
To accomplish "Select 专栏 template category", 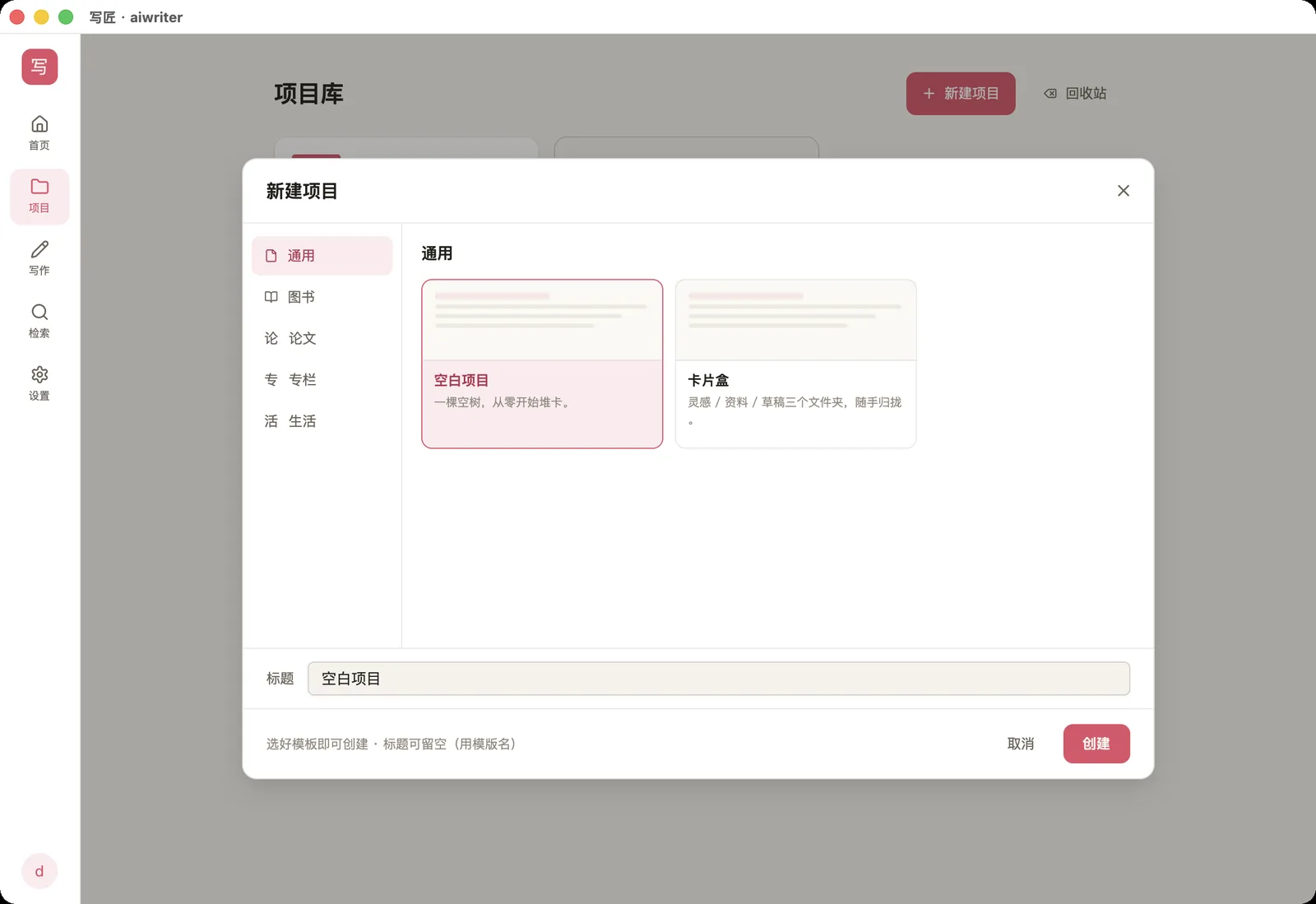I will click(322, 379).
